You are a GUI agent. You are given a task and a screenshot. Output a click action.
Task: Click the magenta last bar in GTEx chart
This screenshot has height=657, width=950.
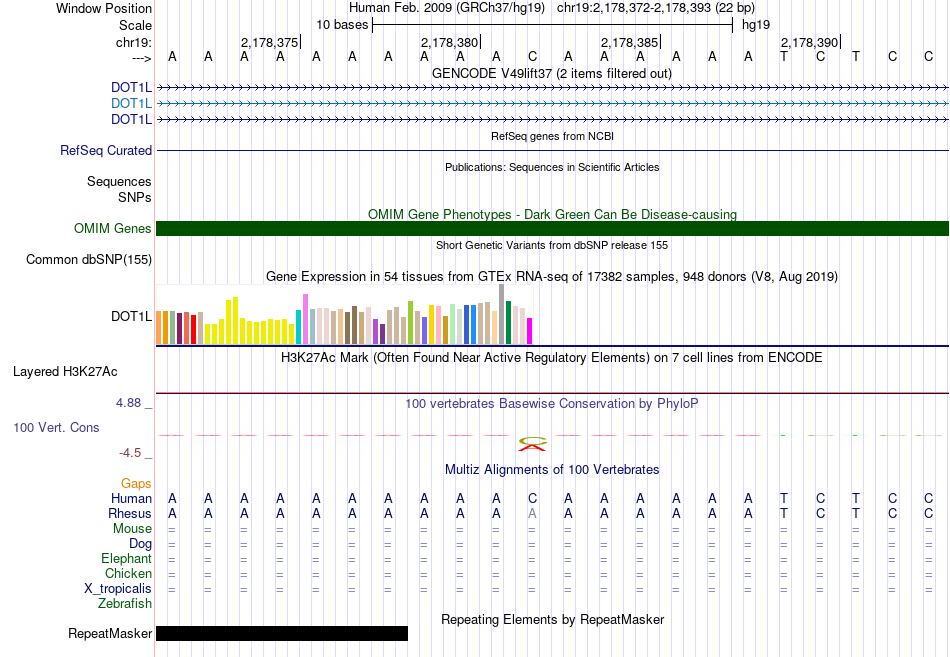[530, 331]
